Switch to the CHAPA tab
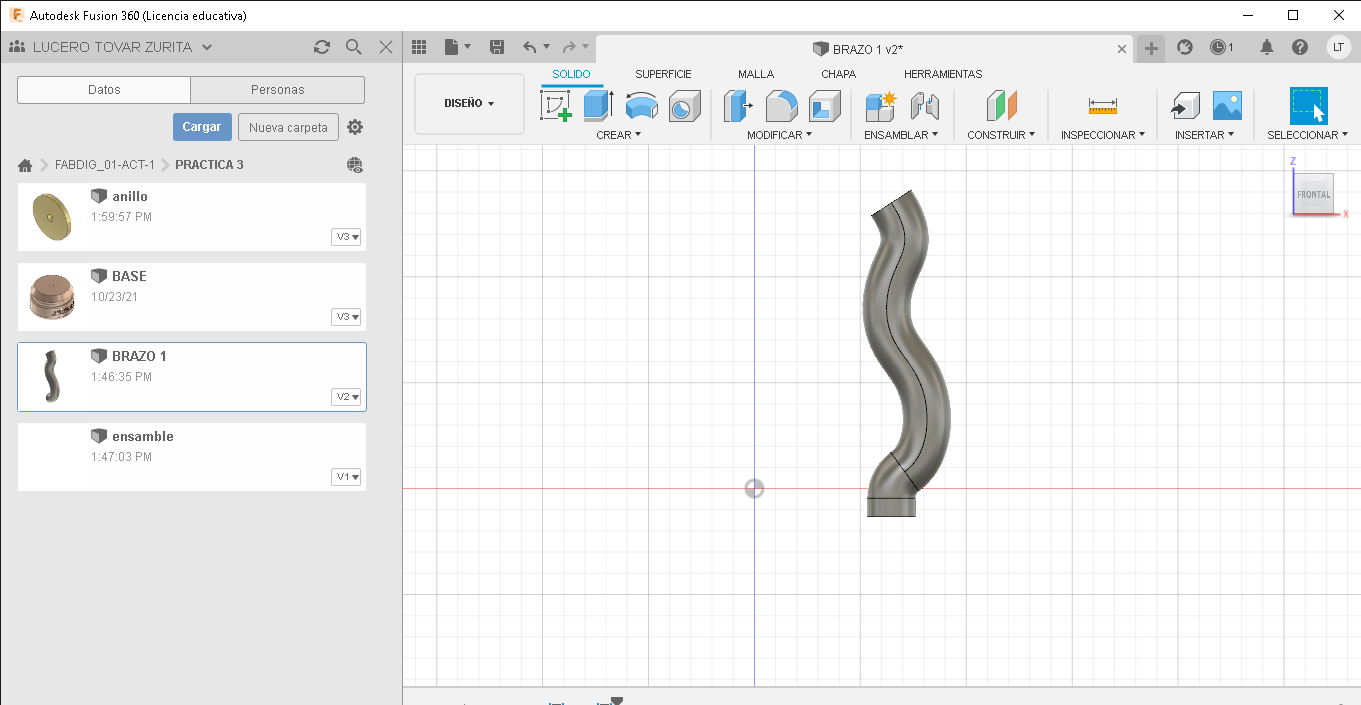The width and height of the screenshot is (1361, 705). pyautogui.click(x=838, y=74)
